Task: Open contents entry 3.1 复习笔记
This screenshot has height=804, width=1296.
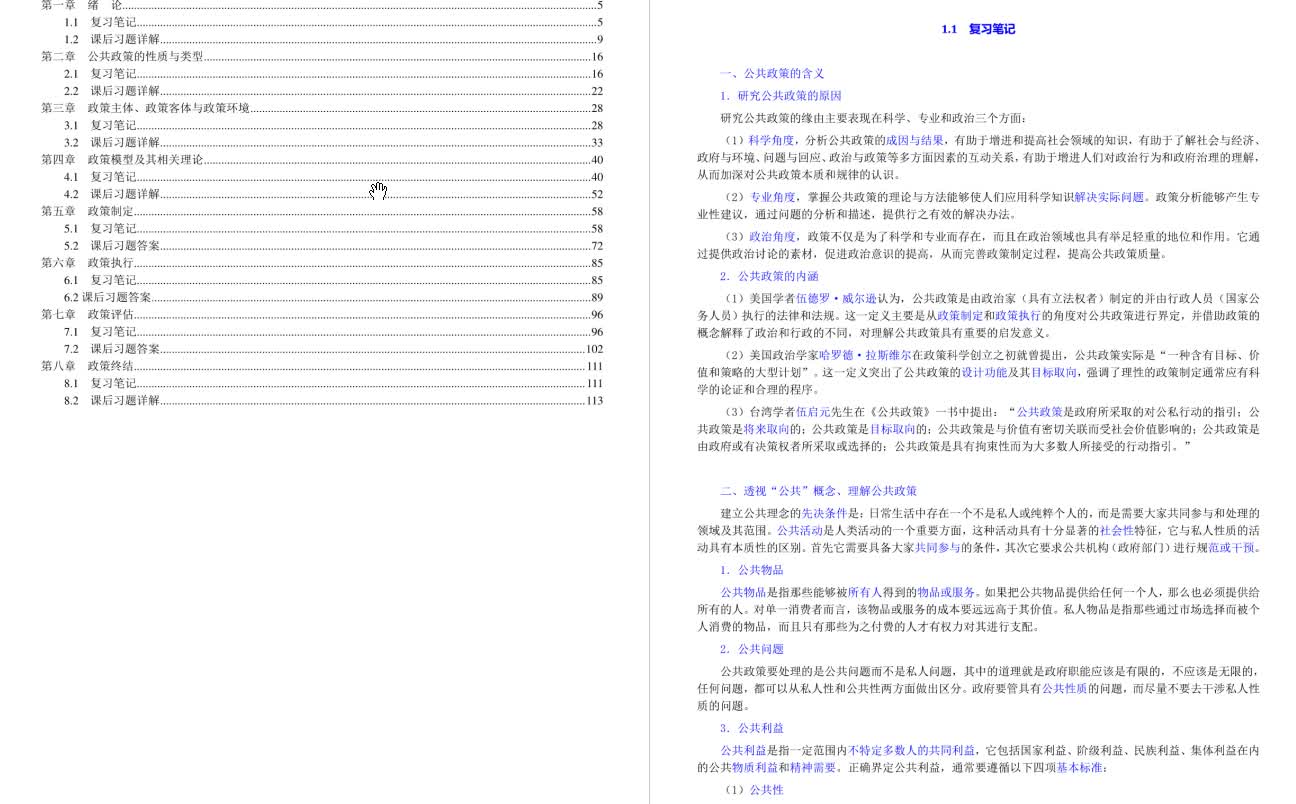Action: (x=334, y=125)
